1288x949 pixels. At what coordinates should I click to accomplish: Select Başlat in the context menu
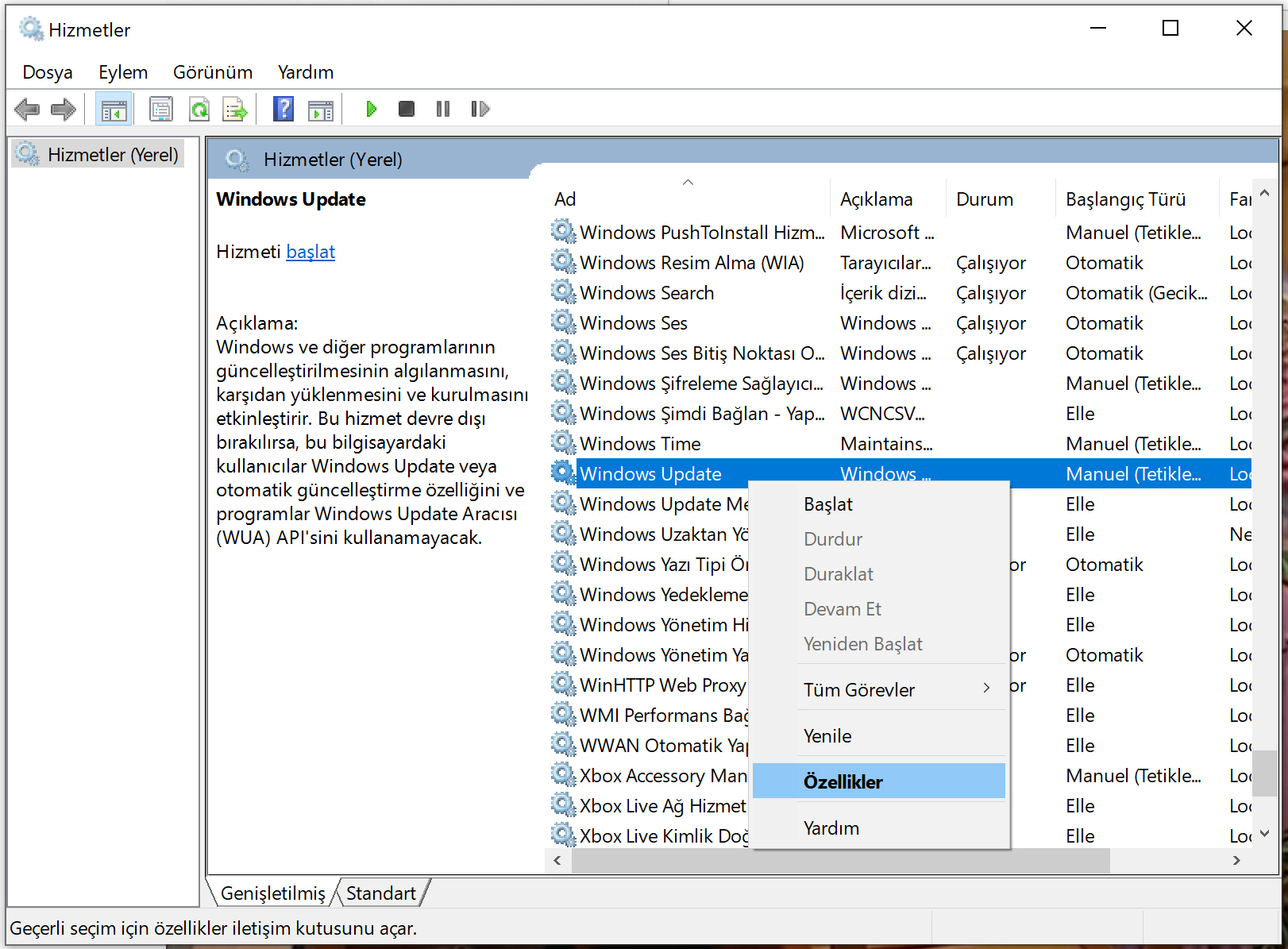coord(828,503)
